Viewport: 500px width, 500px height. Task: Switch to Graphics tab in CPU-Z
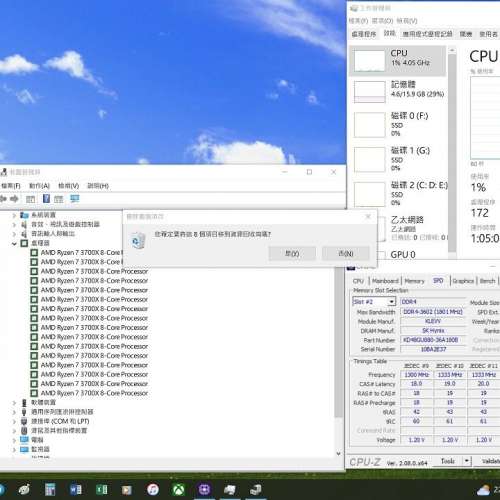click(x=463, y=281)
